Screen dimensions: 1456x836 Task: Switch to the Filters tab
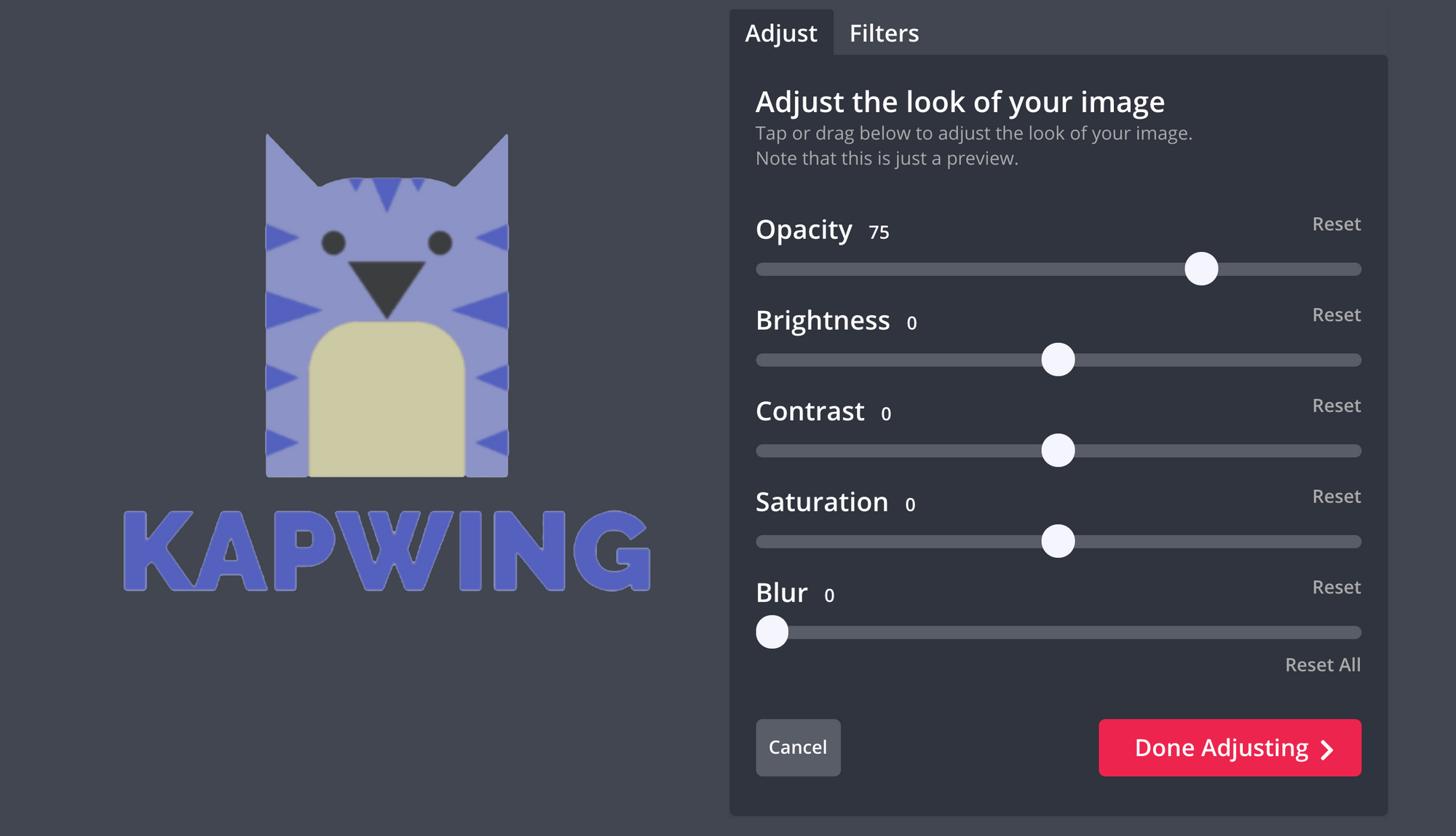click(884, 32)
